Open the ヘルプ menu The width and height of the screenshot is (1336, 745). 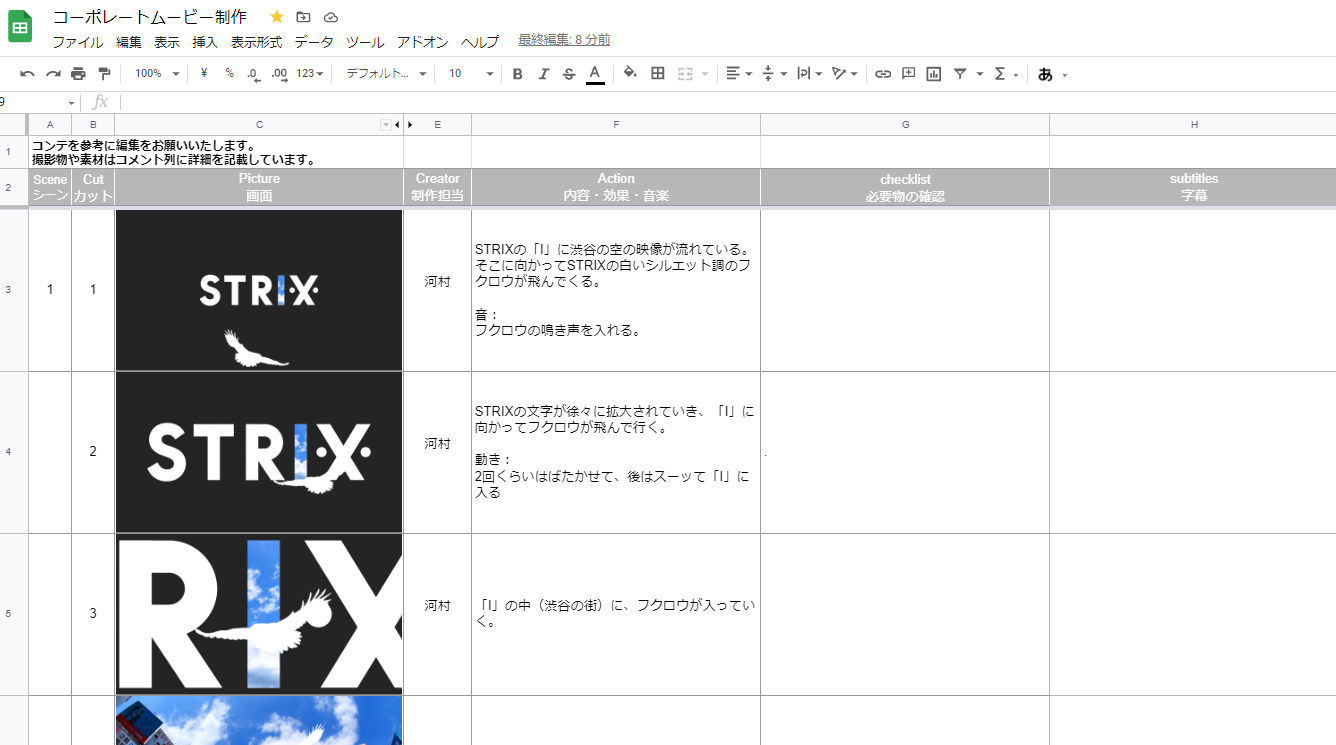pos(480,42)
